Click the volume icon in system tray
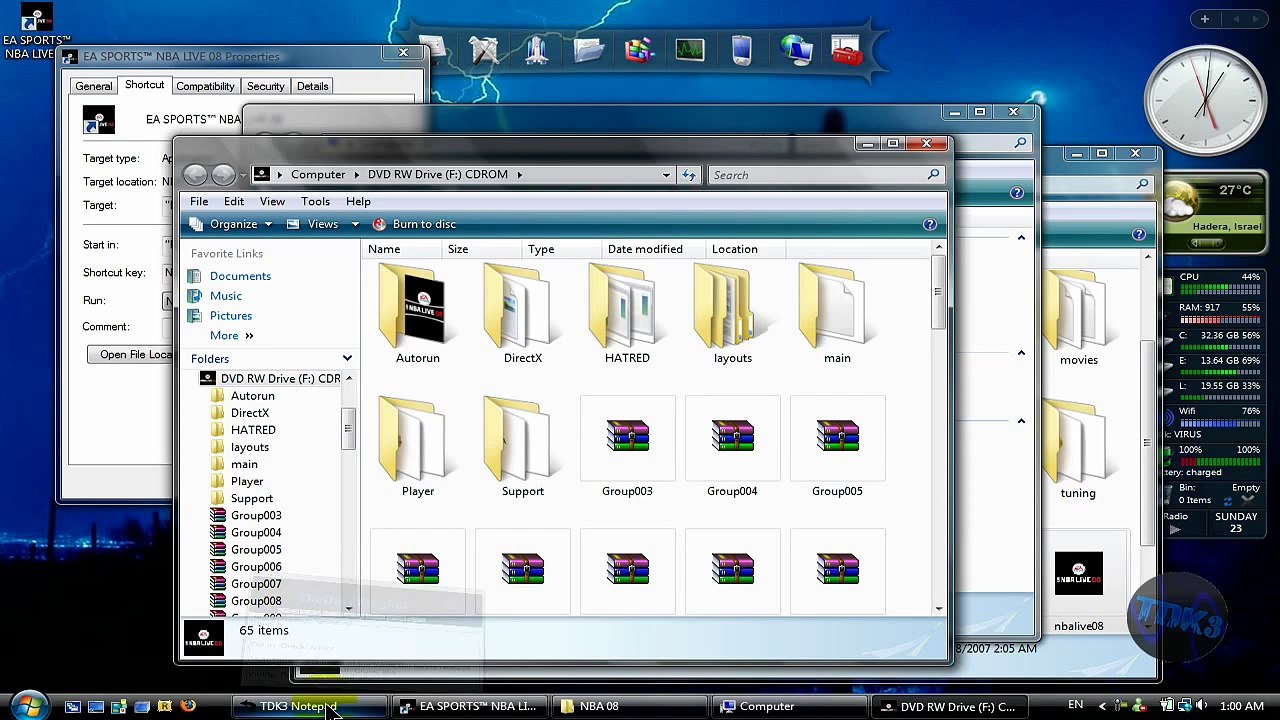This screenshot has height=720, width=1280. (1200, 706)
